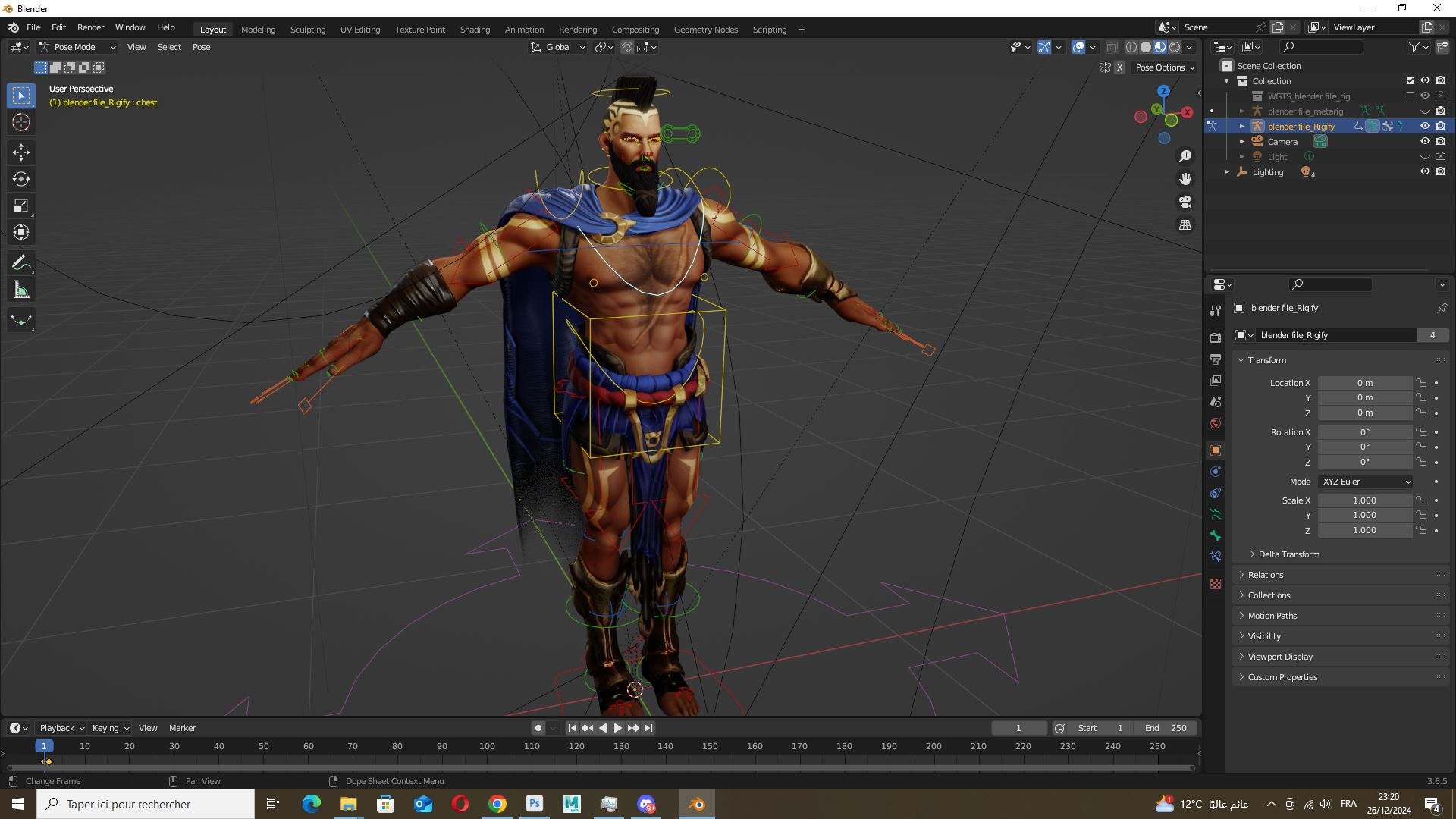The image size is (1456, 819).
Task: Select the Select Box tool
Action: [21, 96]
